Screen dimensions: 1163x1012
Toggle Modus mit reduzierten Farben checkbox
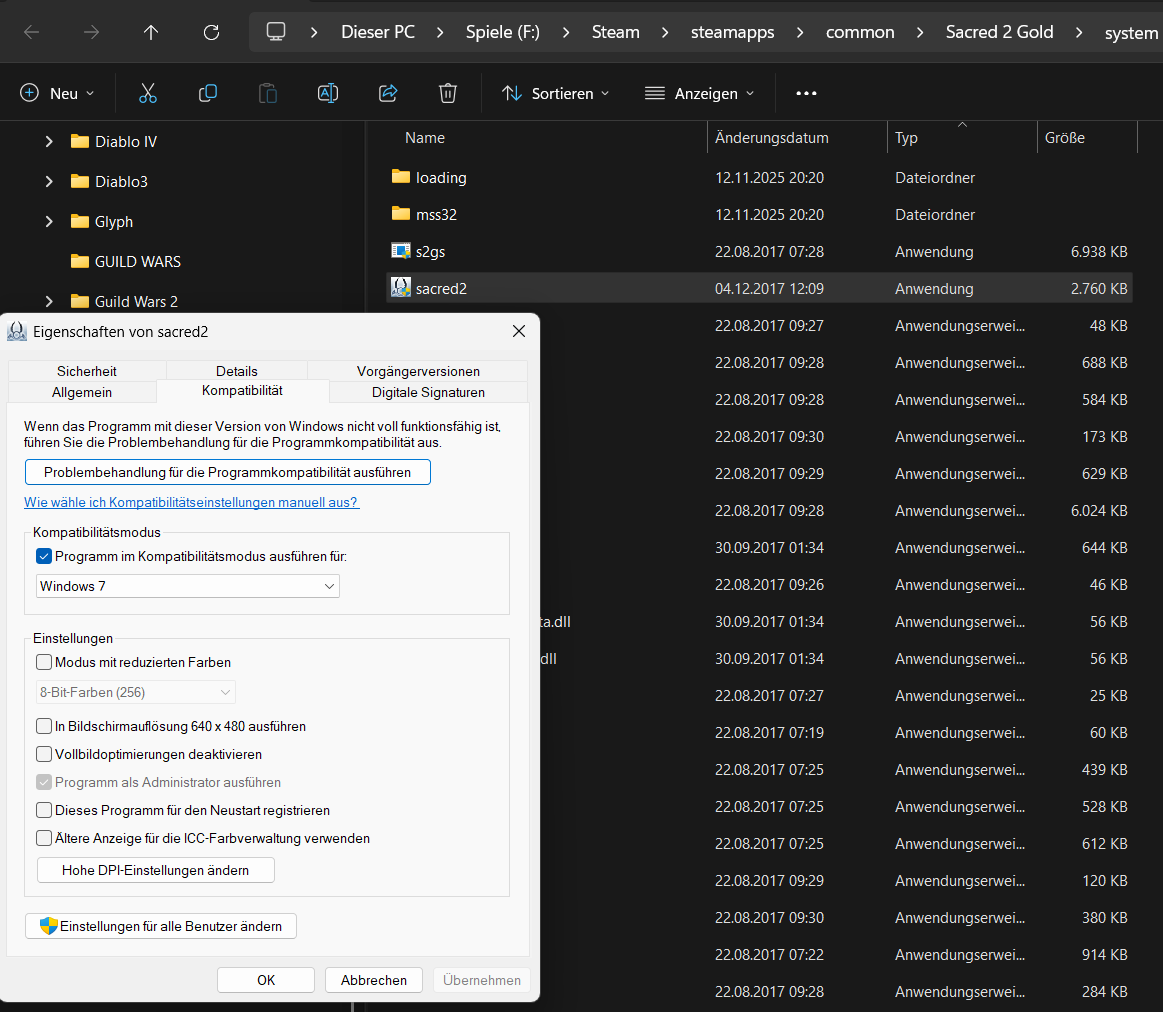click(x=44, y=662)
